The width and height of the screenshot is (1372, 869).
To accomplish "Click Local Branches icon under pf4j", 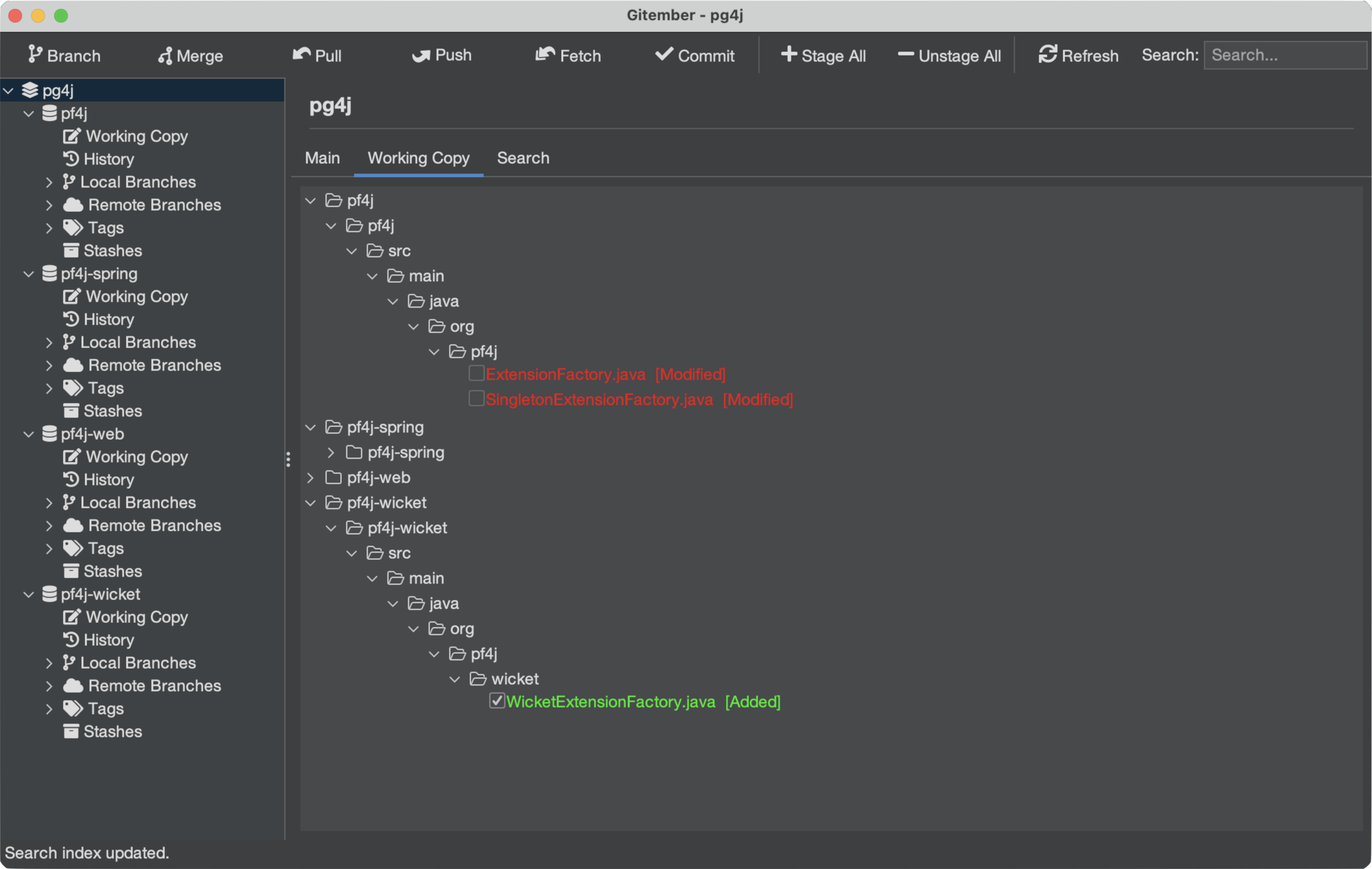I will (x=69, y=182).
